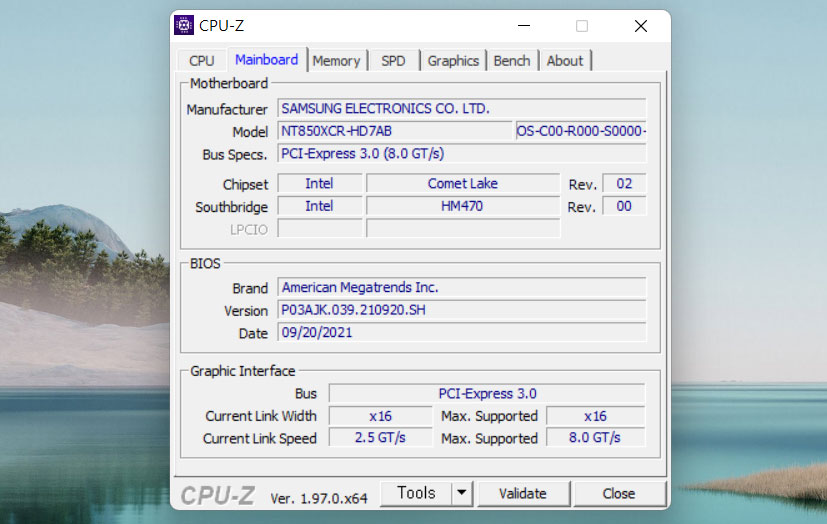The height and width of the screenshot is (524, 827).
Task: Open the About tab
Action: pyautogui.click(x=565, y=61)
